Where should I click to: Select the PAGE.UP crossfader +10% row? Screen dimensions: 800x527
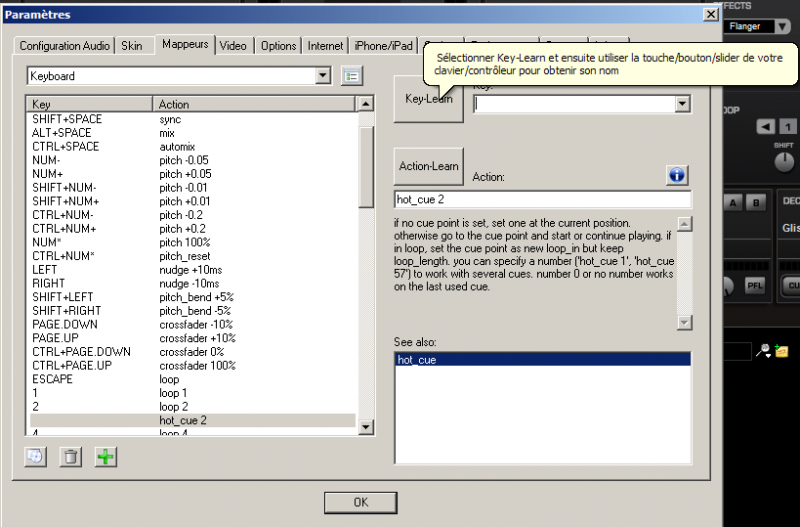tap(192, 338)
